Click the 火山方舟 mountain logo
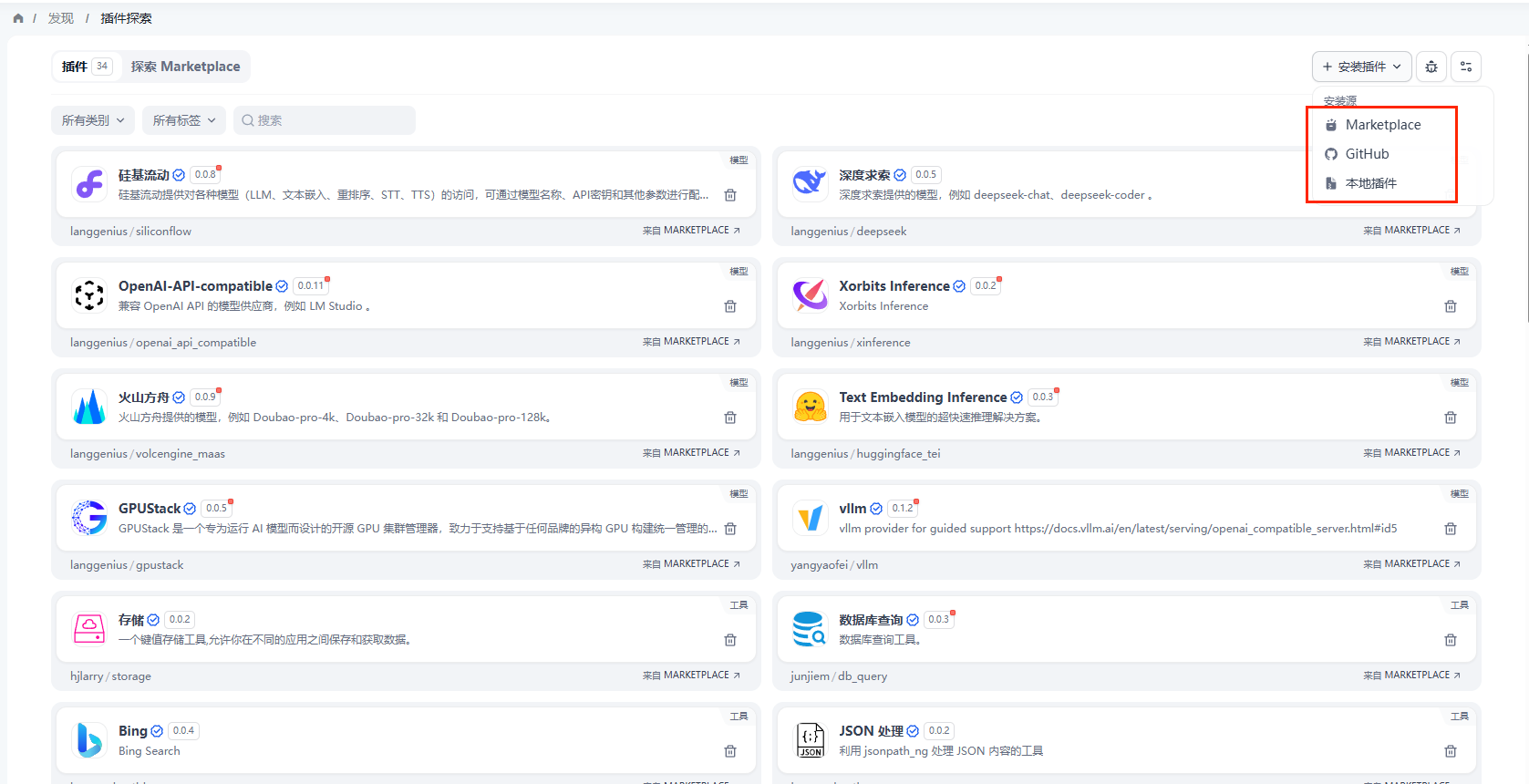1529x784 pixels. coord(89,407)
